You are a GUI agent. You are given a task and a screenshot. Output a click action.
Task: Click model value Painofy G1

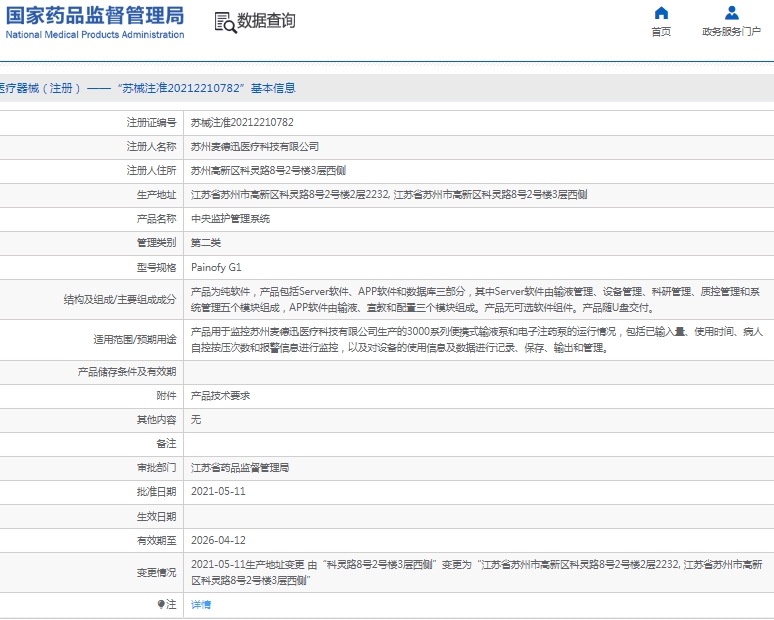click(x=216, y=267)
